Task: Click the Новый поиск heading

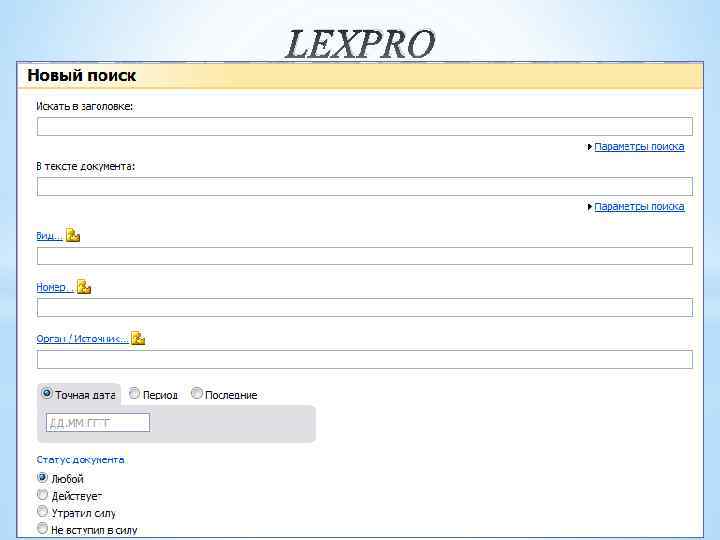Action: pyautogui.click(x=82, y=75)
